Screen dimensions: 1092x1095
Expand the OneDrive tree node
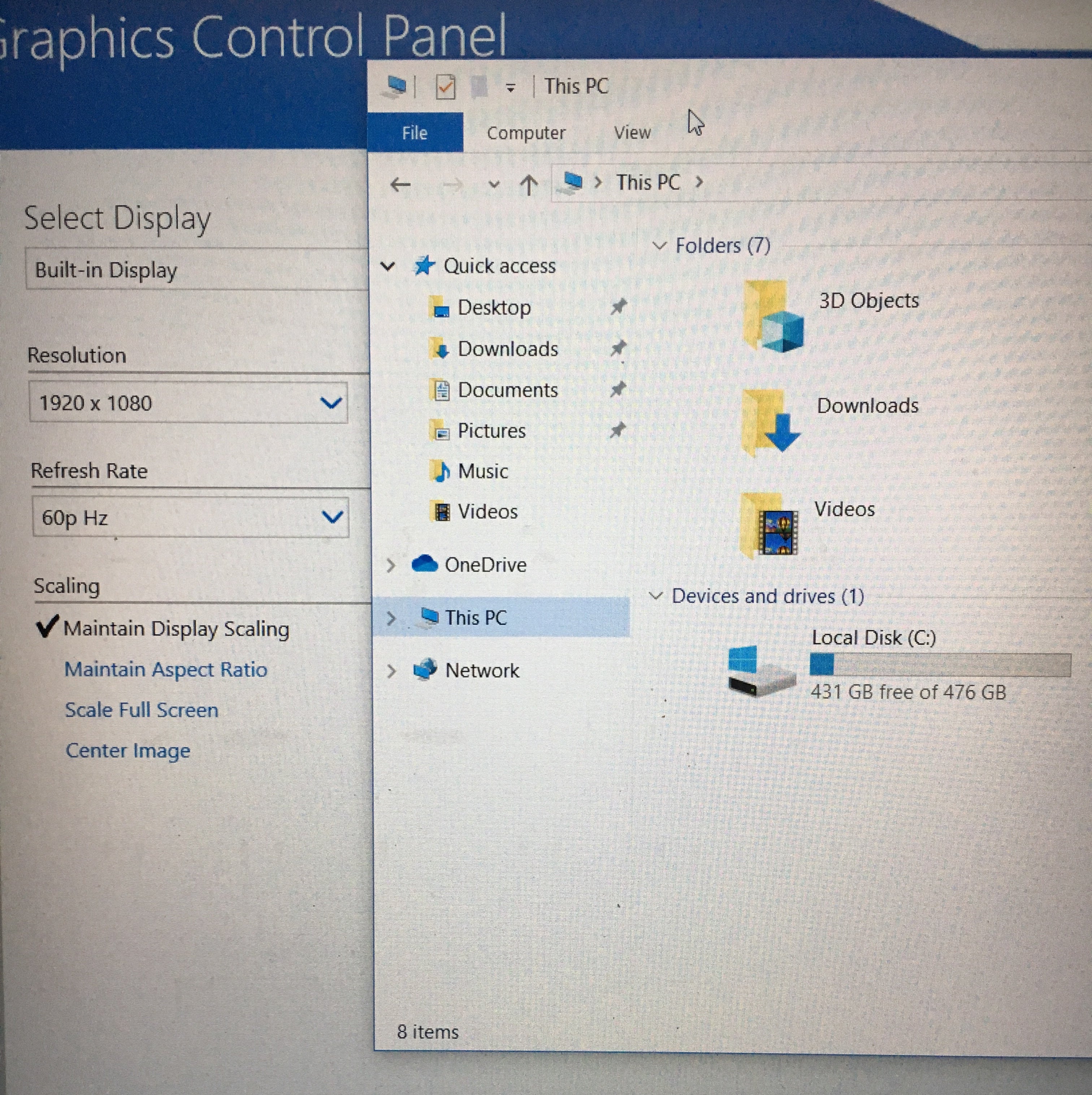[x=391, y=565]
